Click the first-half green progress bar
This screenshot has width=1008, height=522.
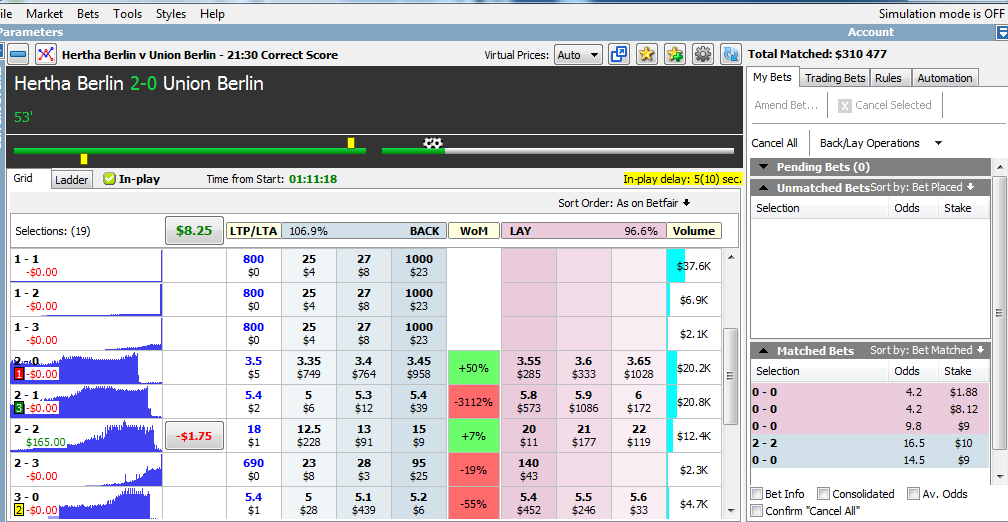(x=190, y=151)
